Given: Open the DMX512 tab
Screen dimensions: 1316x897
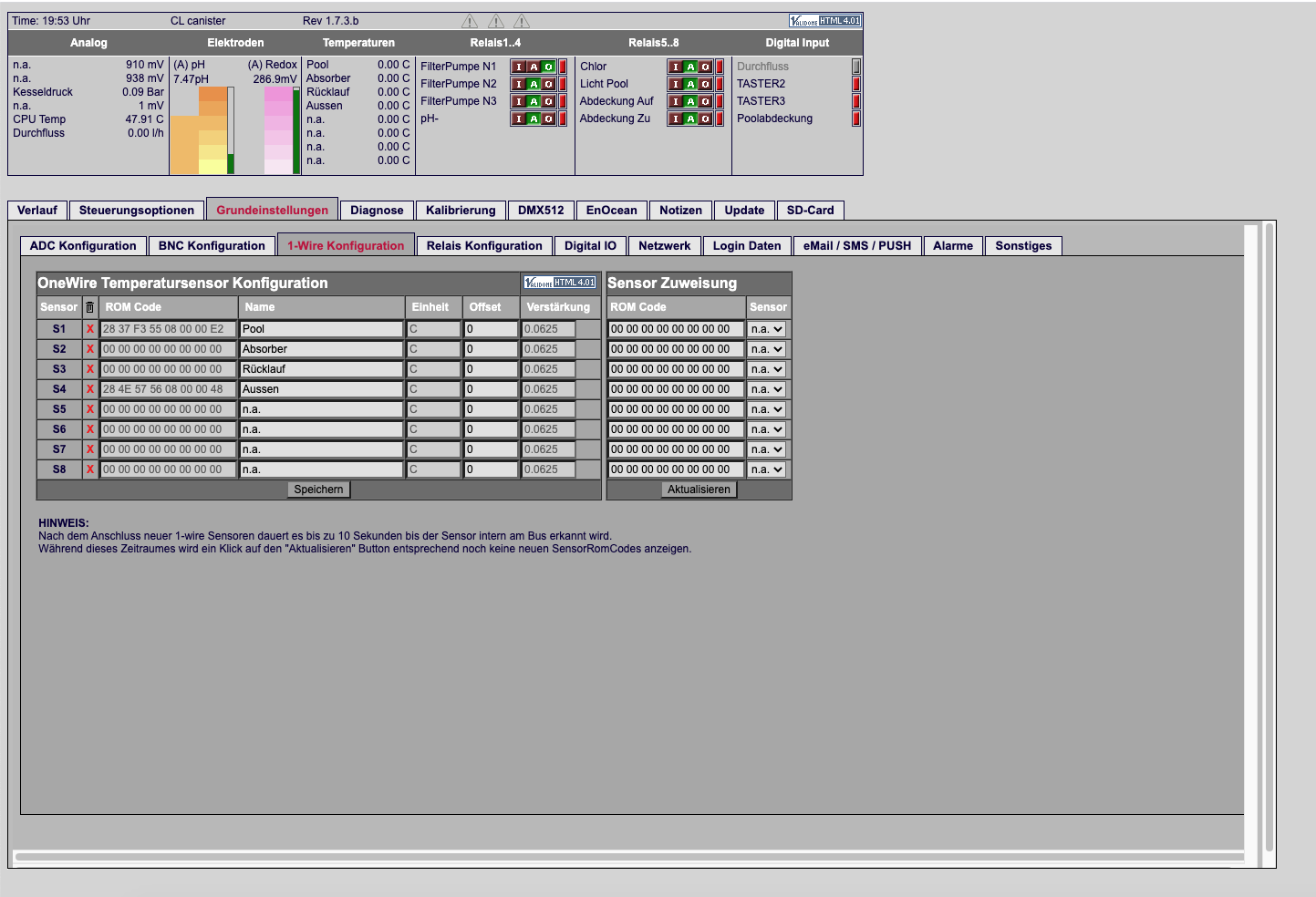Looking at the screenshot, I should click(541, 211).
